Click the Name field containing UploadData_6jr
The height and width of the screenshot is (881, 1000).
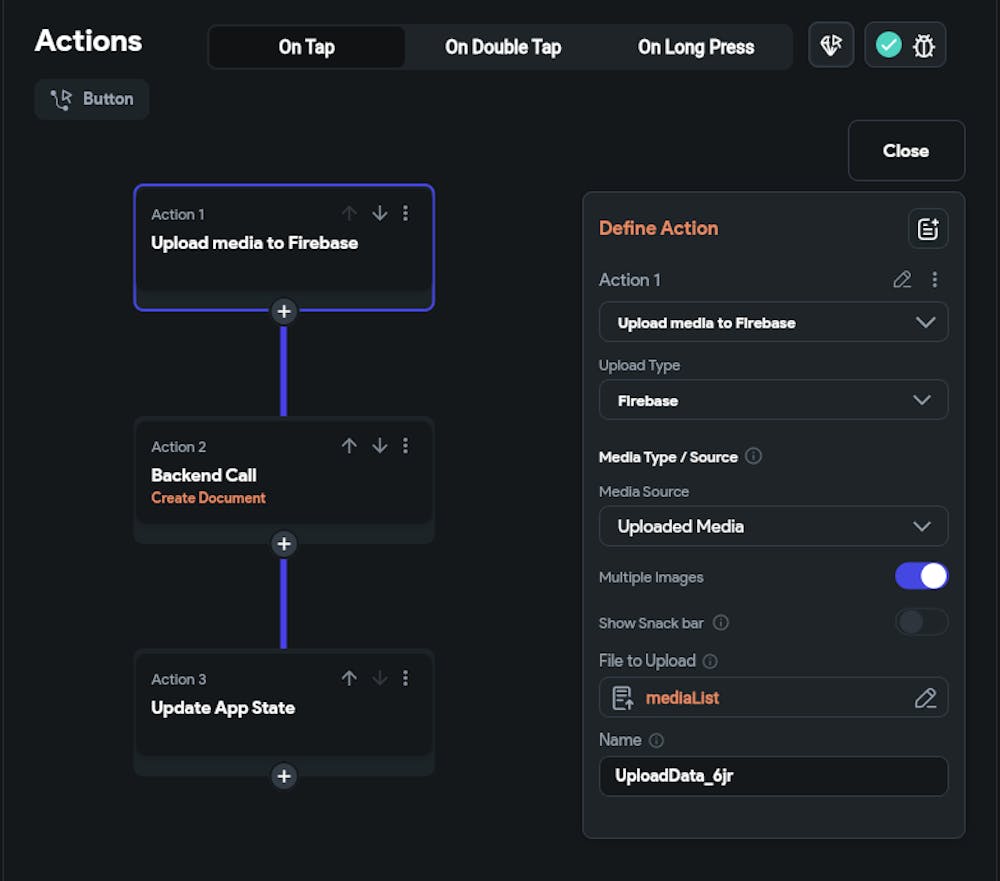(x=773, y=776)
